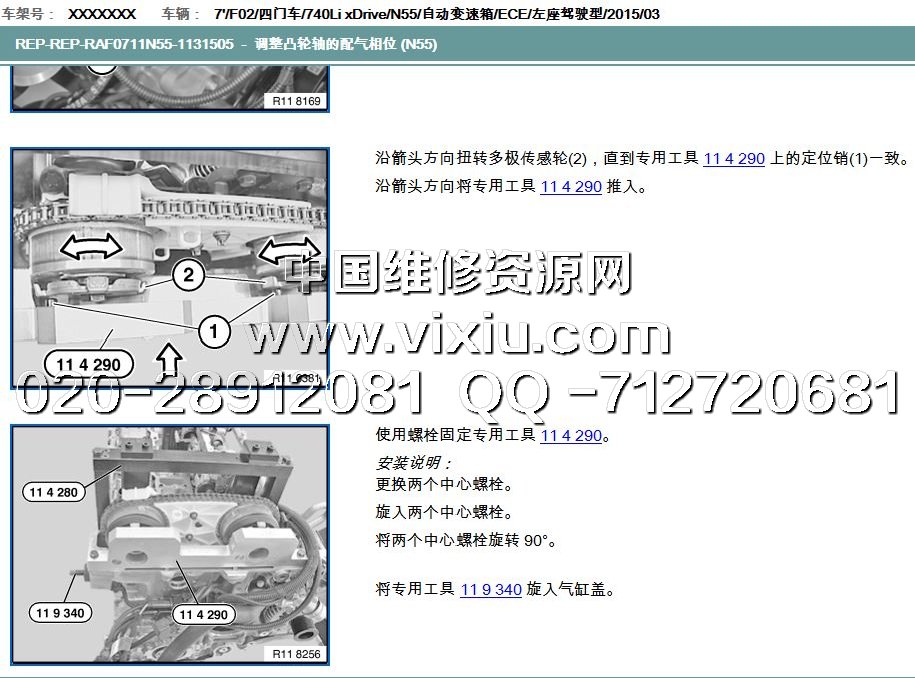Open the 11 4 290 link before 上的定位销

tap(734, 159)
